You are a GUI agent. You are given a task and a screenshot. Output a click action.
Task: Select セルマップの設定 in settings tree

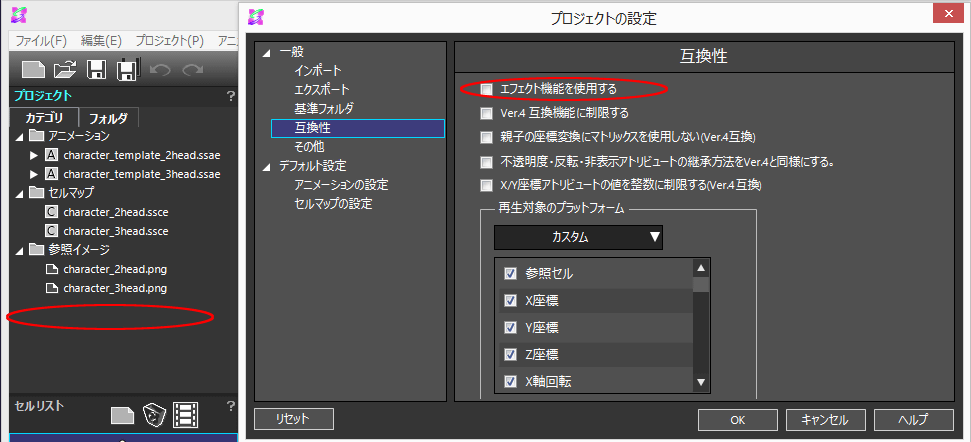pos(333,204)
